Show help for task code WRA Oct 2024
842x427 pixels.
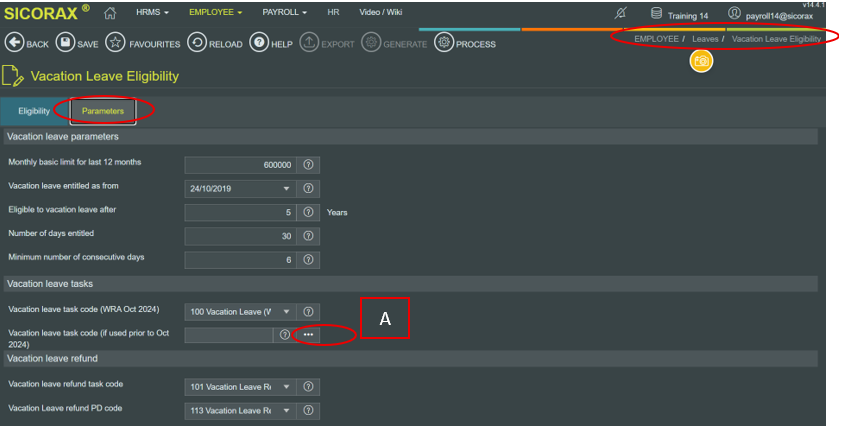[x=308, y=312]
